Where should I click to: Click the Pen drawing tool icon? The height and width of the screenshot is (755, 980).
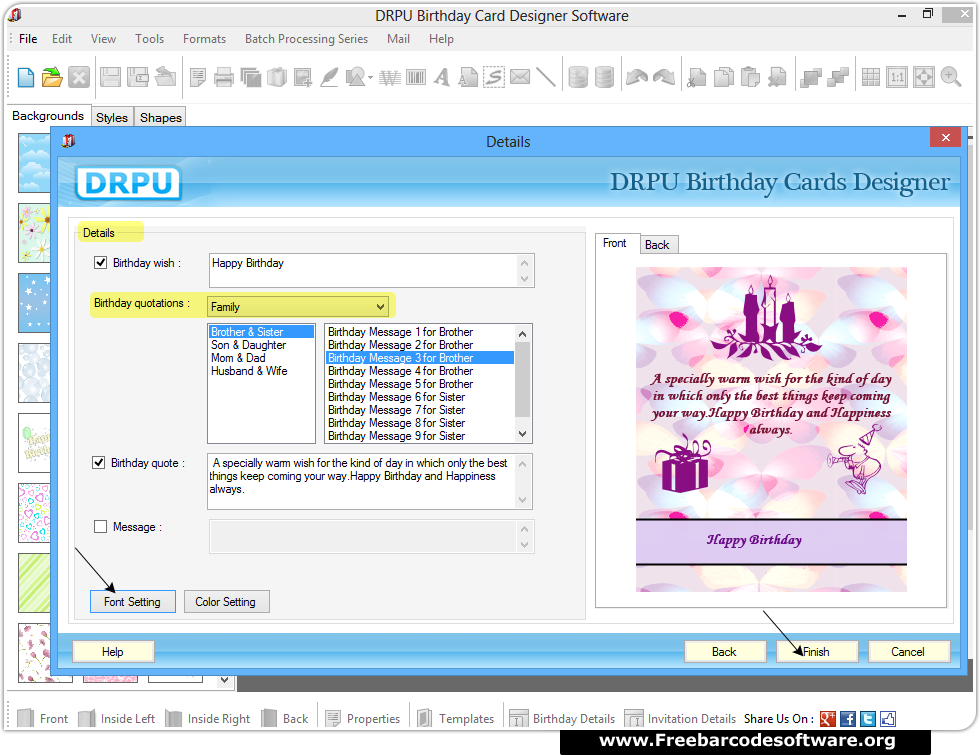coord(329,78)
